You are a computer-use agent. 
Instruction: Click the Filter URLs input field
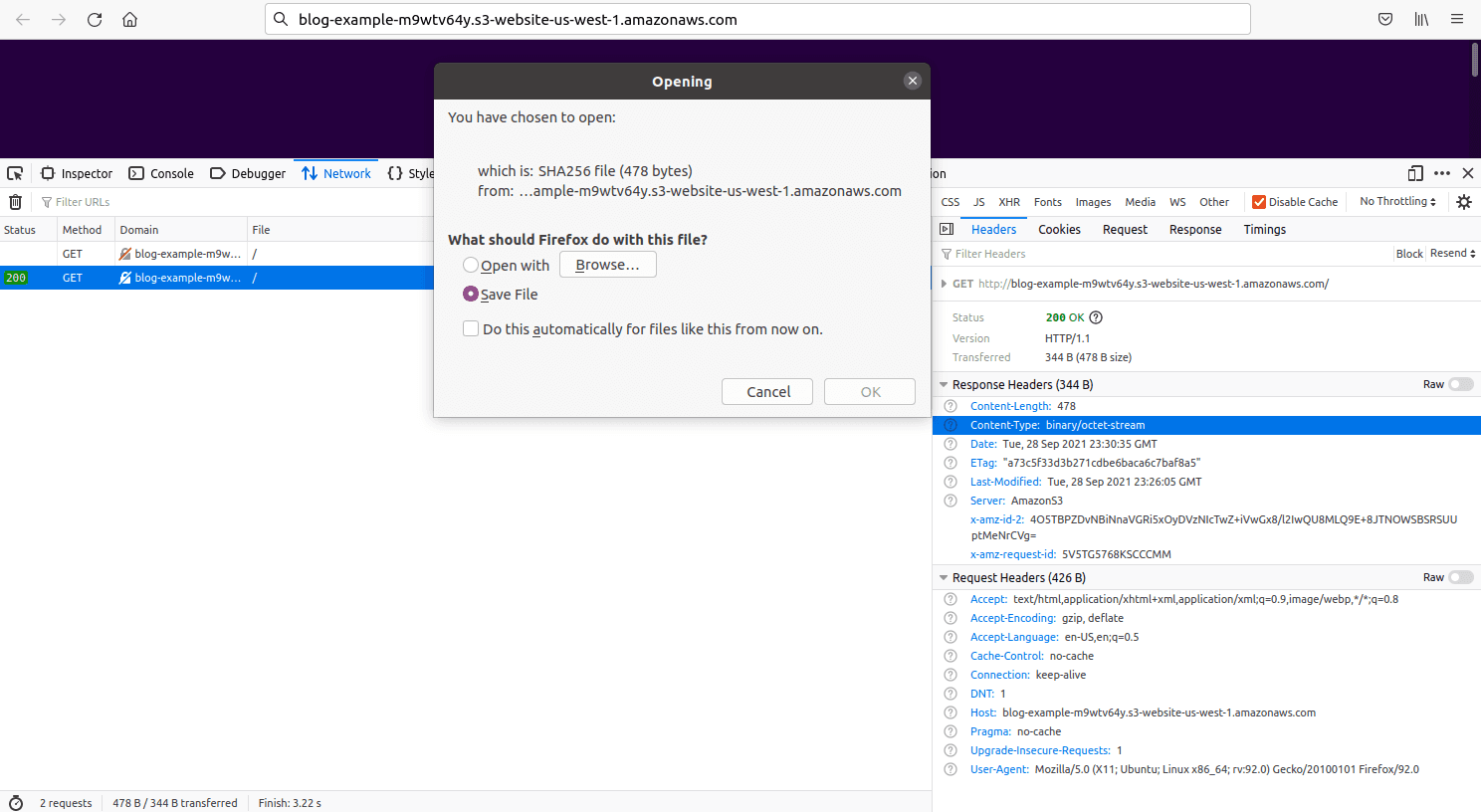234,202
